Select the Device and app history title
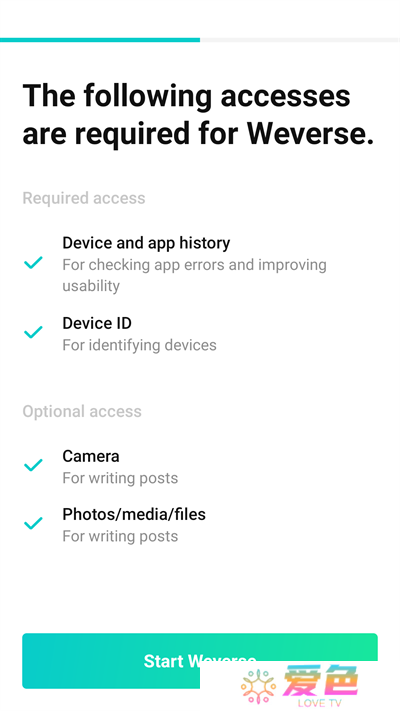 click(x=146, y=243)
